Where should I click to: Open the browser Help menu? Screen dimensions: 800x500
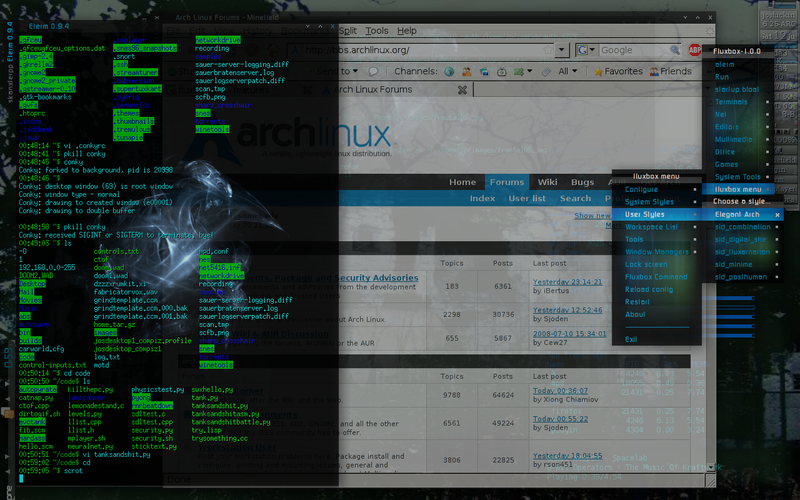407,31
